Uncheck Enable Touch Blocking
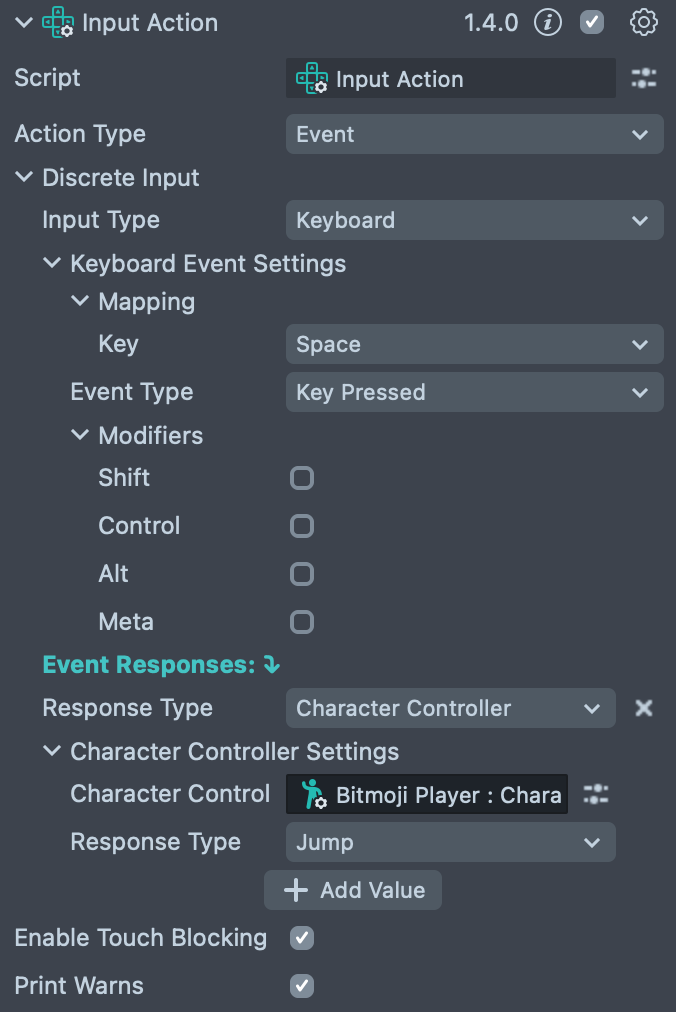This screenshot has height=1012, width=676. click(x=302, y=938)
